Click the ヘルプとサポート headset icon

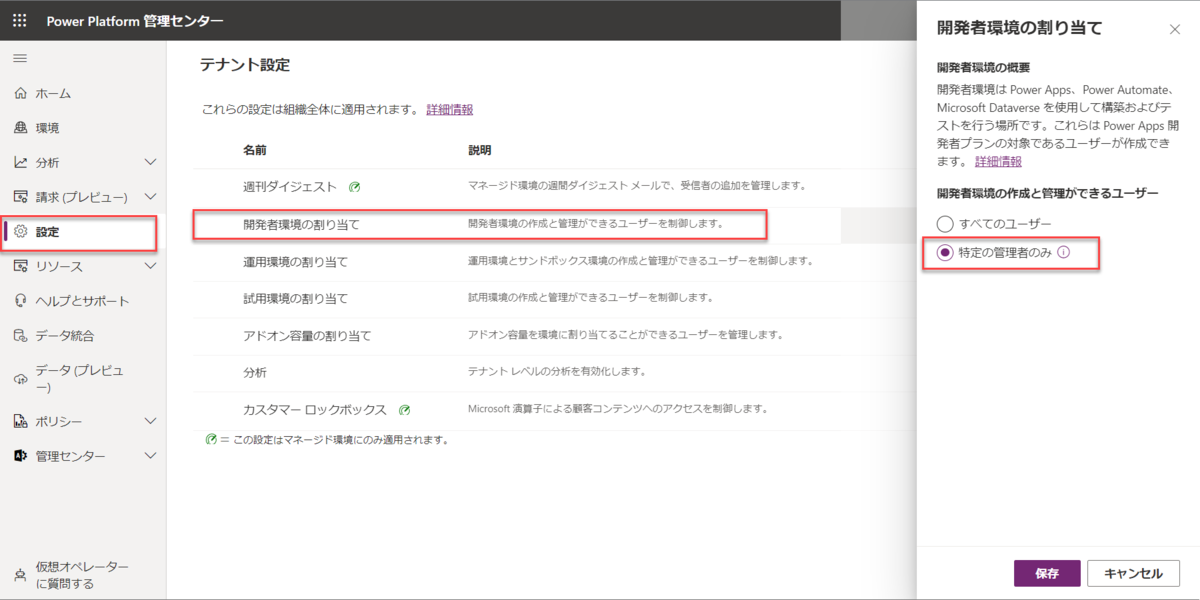(x=20, y=301)
